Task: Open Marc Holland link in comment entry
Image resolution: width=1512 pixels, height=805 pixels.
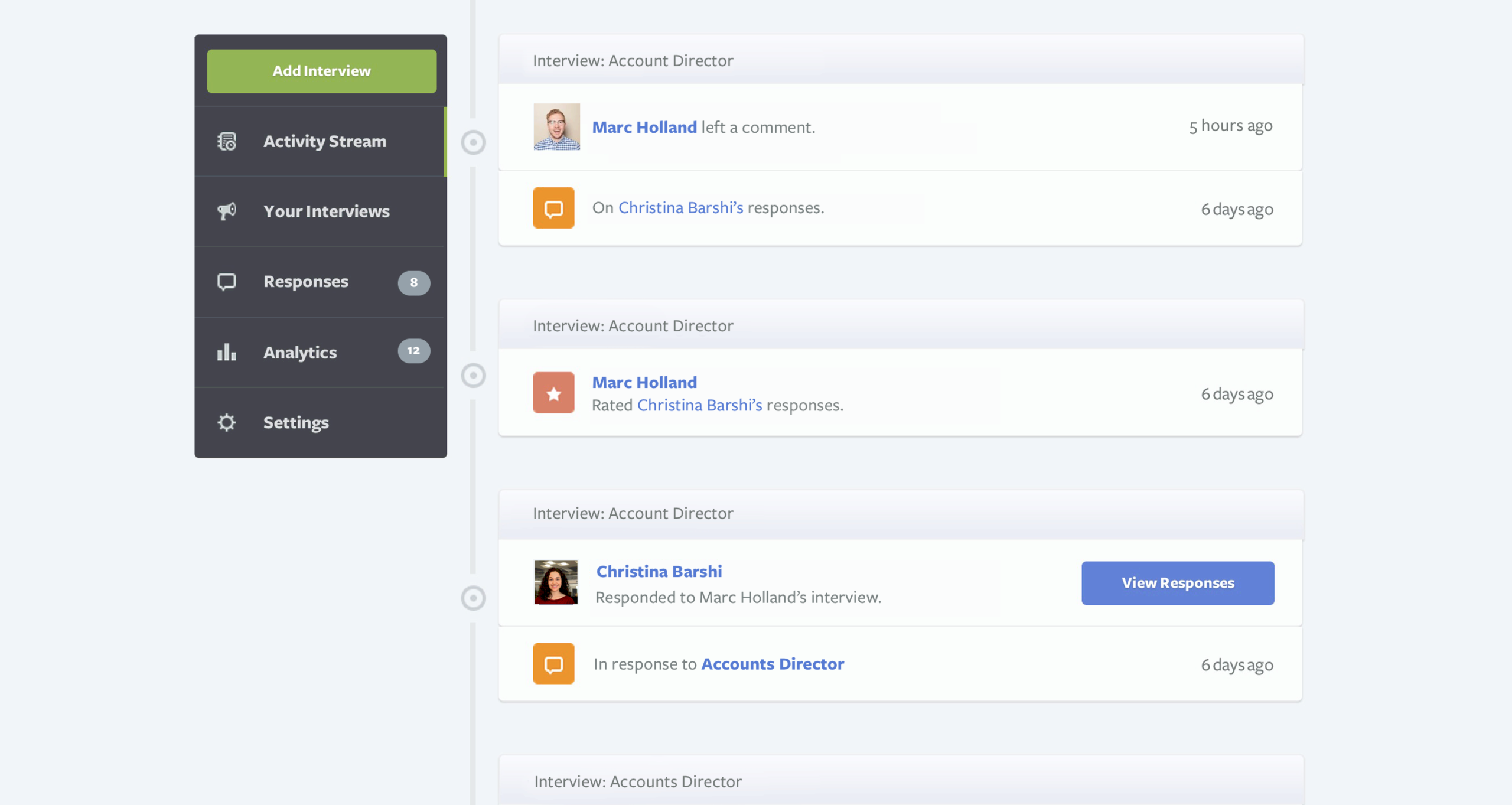Action: 644,127
